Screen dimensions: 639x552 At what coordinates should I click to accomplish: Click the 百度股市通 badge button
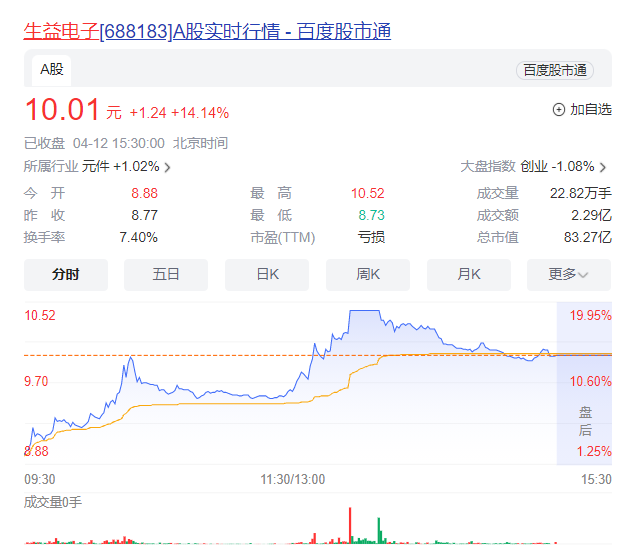coord(555,70)
